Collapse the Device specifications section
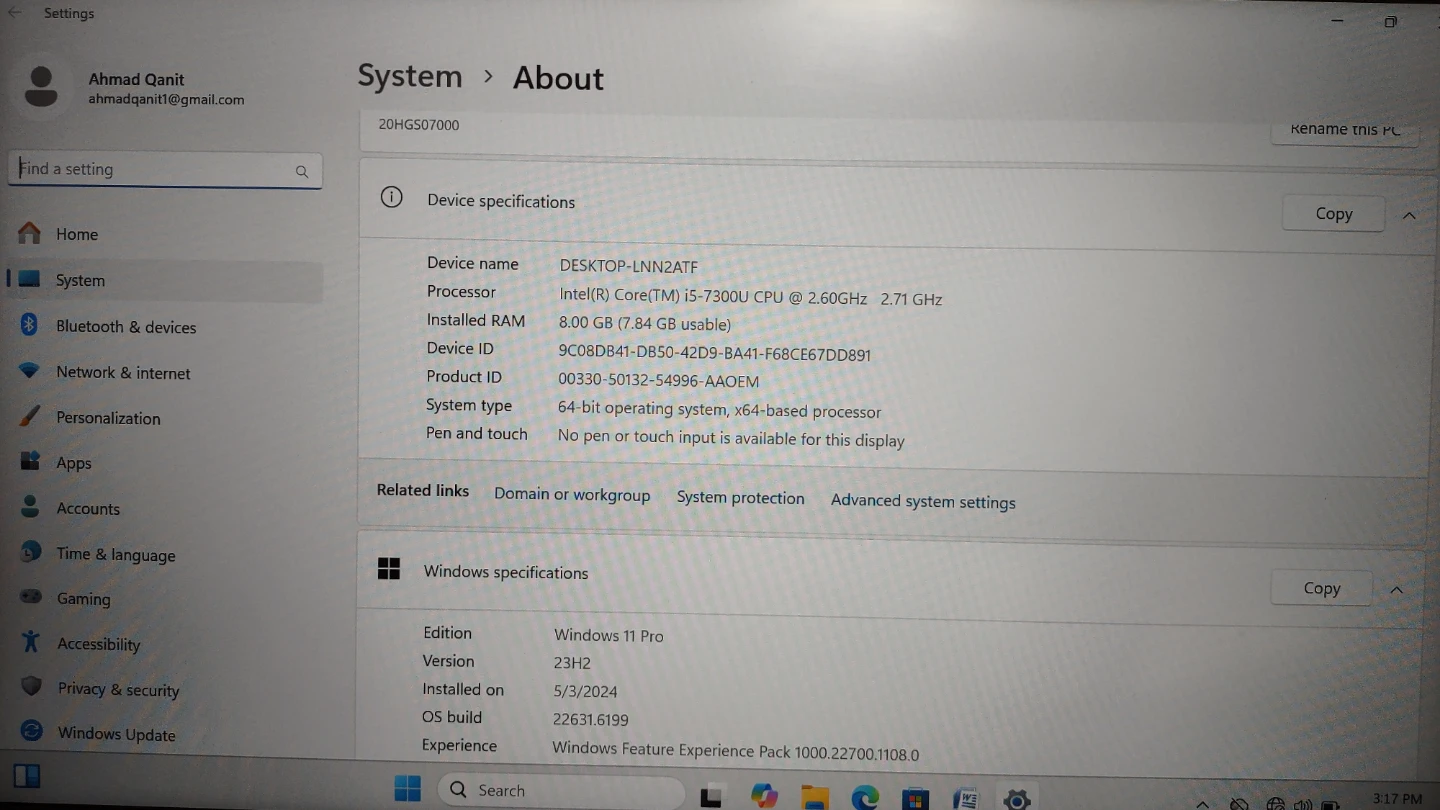Viewport: 1440px width, 810px height. coord(1409,215)
